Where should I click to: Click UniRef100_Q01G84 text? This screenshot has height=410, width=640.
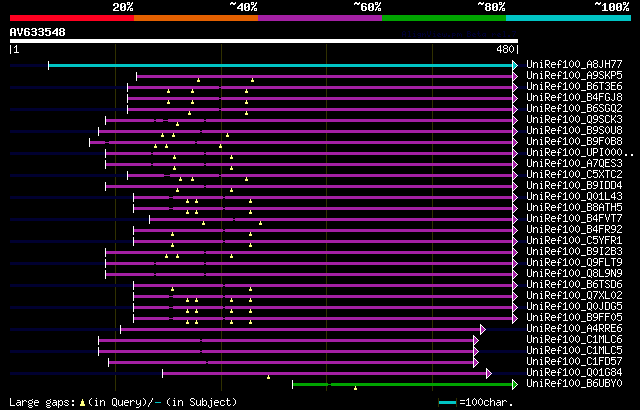[574, 373]
